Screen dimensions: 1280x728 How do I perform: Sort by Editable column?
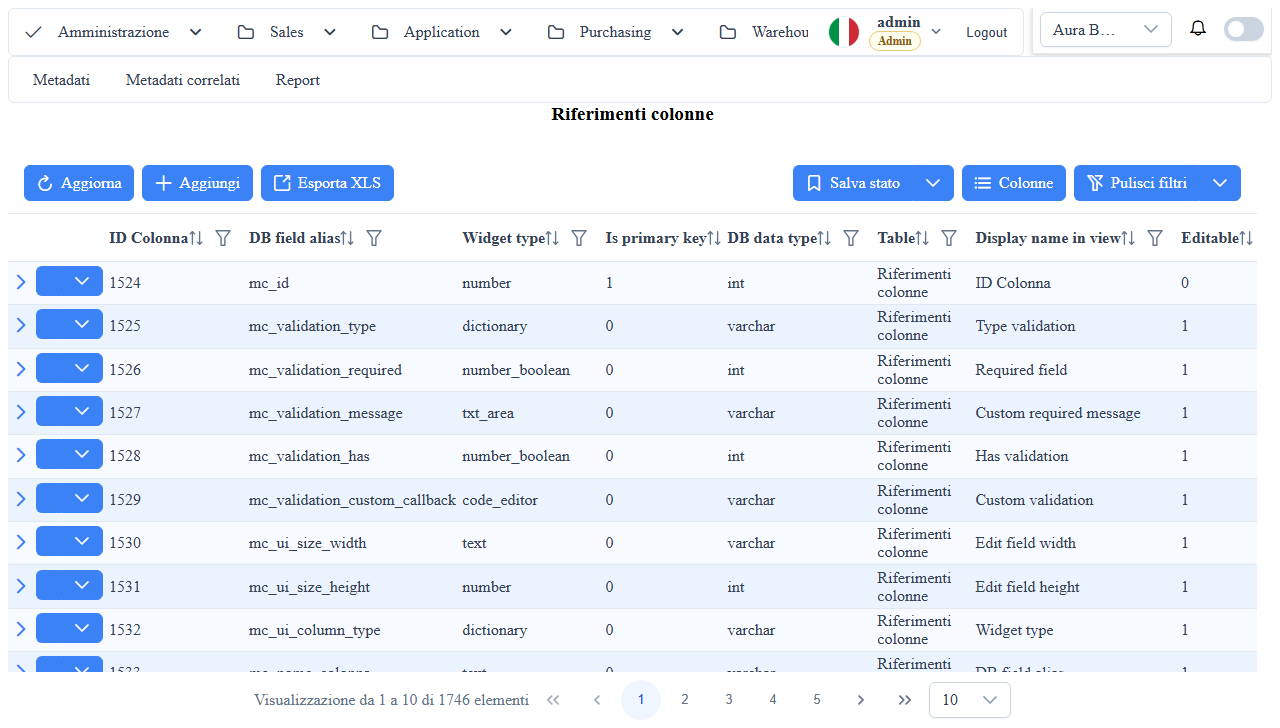(x=1246, y=238)
